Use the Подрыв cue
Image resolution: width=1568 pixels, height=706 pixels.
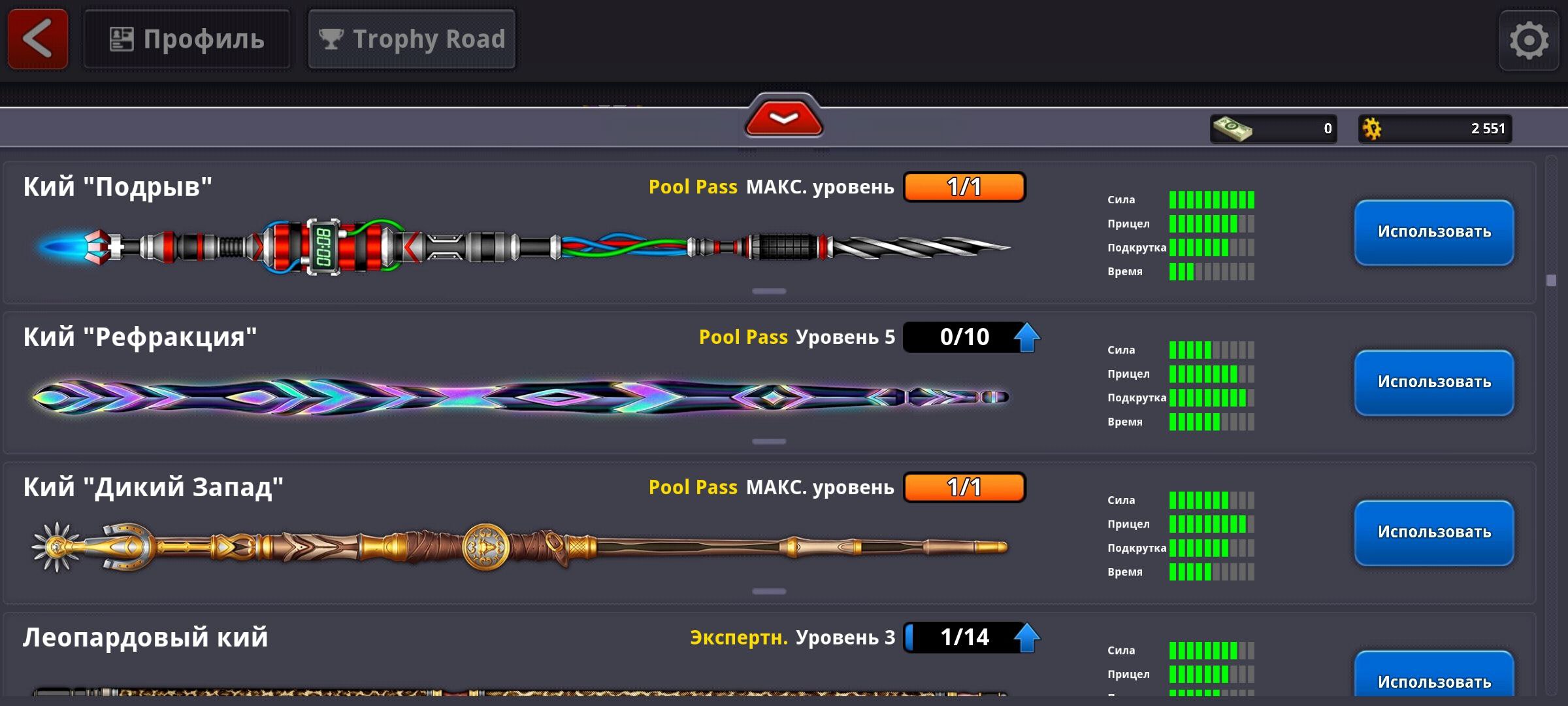[x=1434, y=232]
